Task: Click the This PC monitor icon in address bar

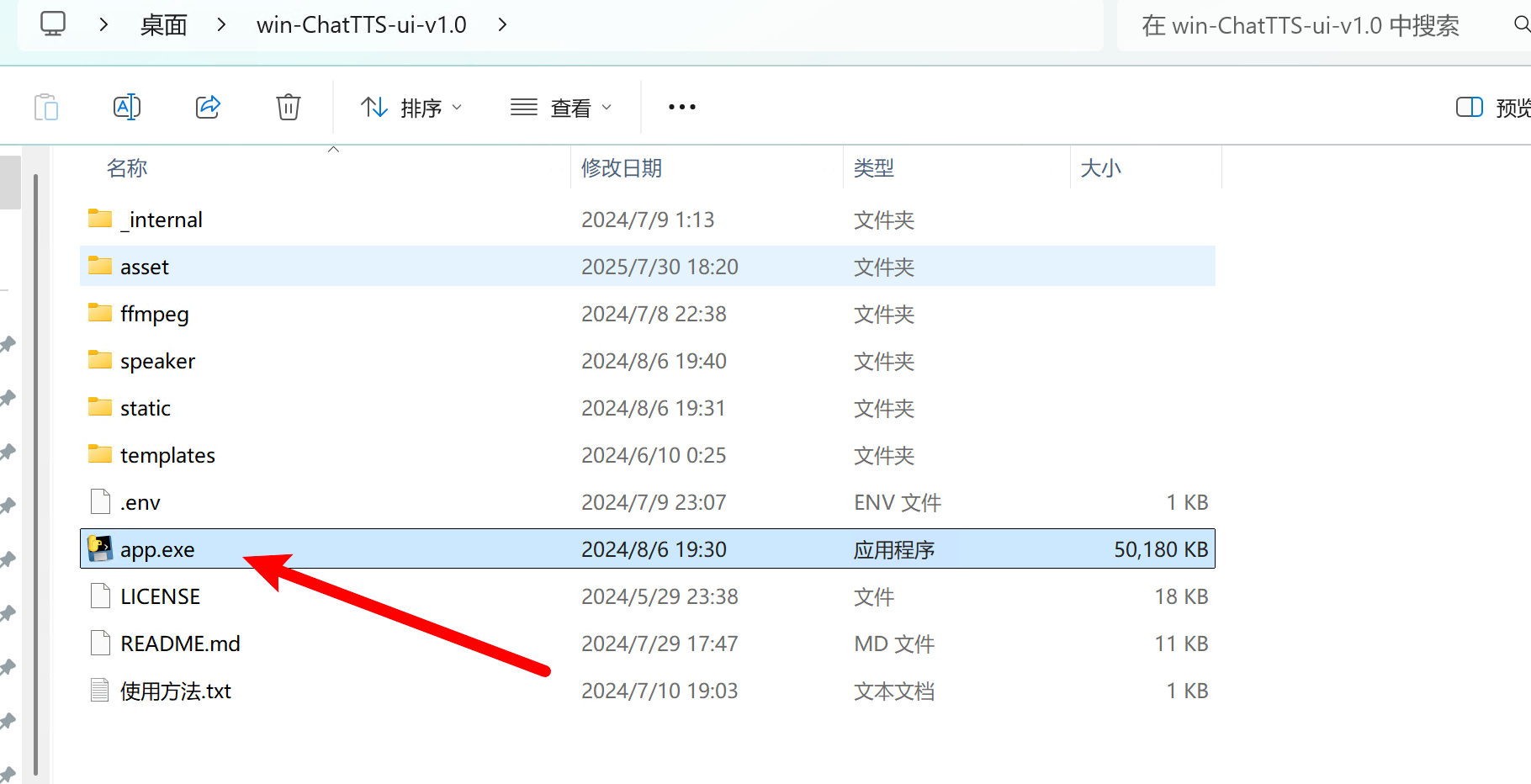Action: tap(53, 24)
